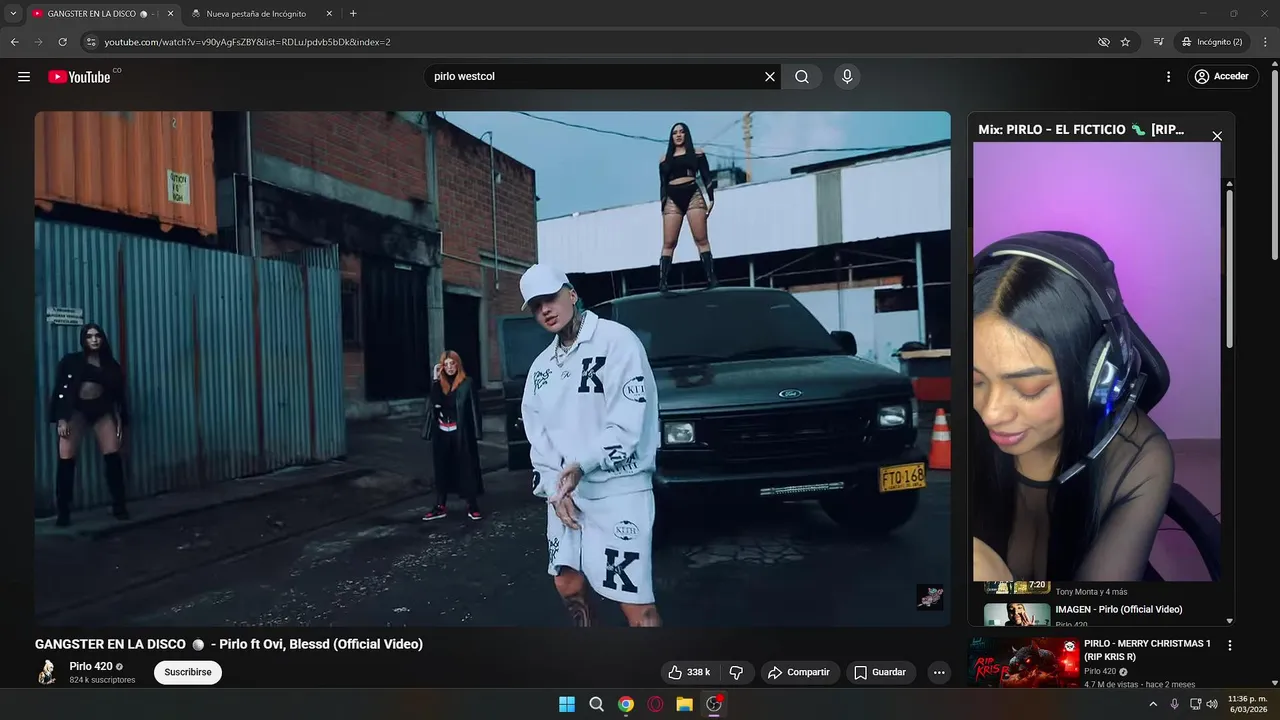Open File Explorer from the taskbar
Image resolution: width=1280 pixels, height=720 pixels.
click(x=685, y=704)
